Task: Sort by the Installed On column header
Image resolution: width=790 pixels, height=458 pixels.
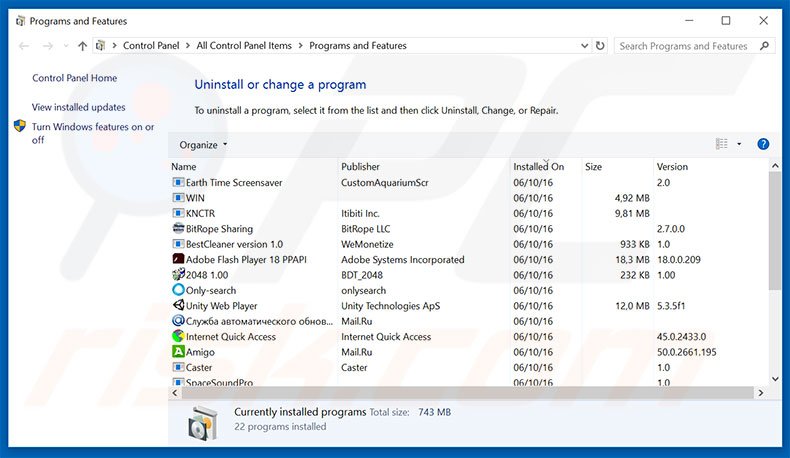Action: (x=539, y=166)
